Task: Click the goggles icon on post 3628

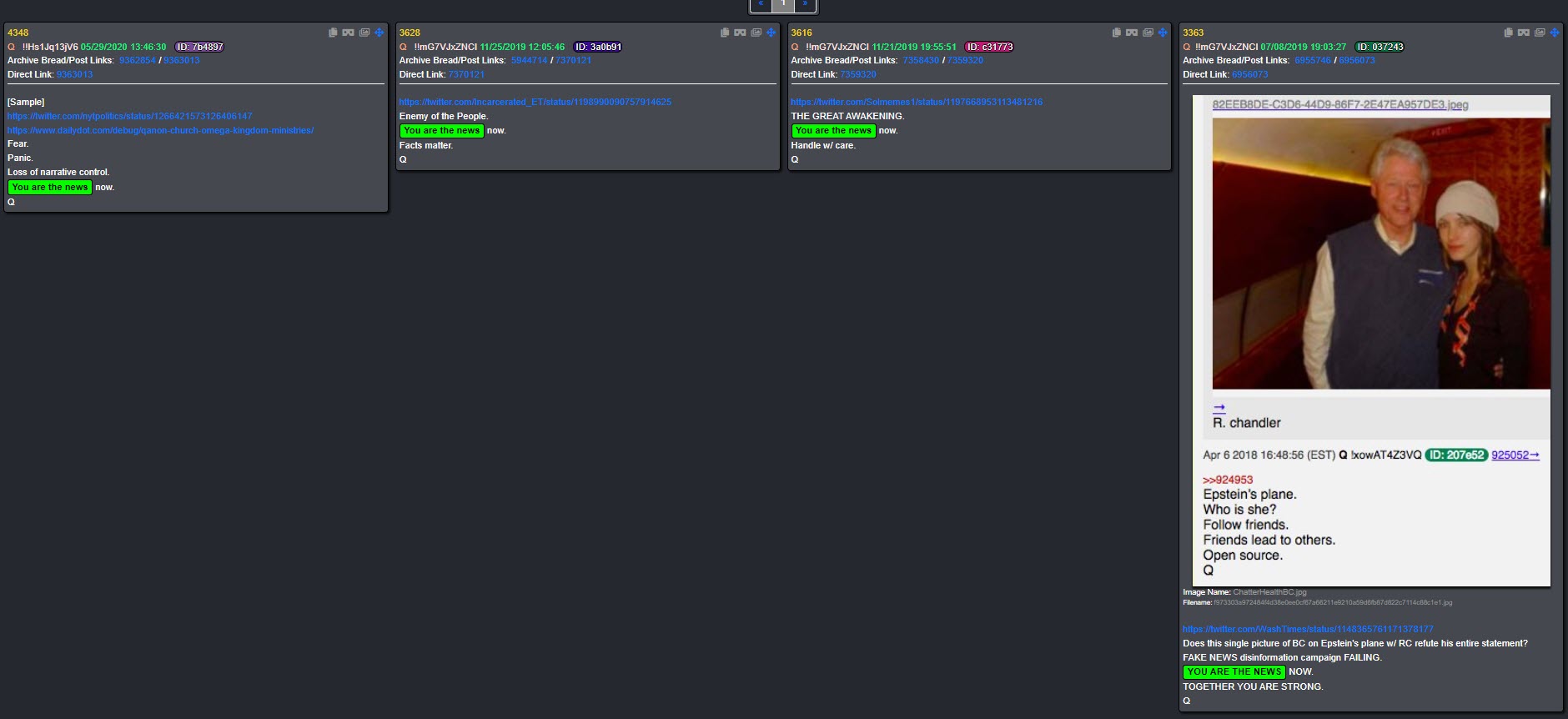Action: pos(740,33)
